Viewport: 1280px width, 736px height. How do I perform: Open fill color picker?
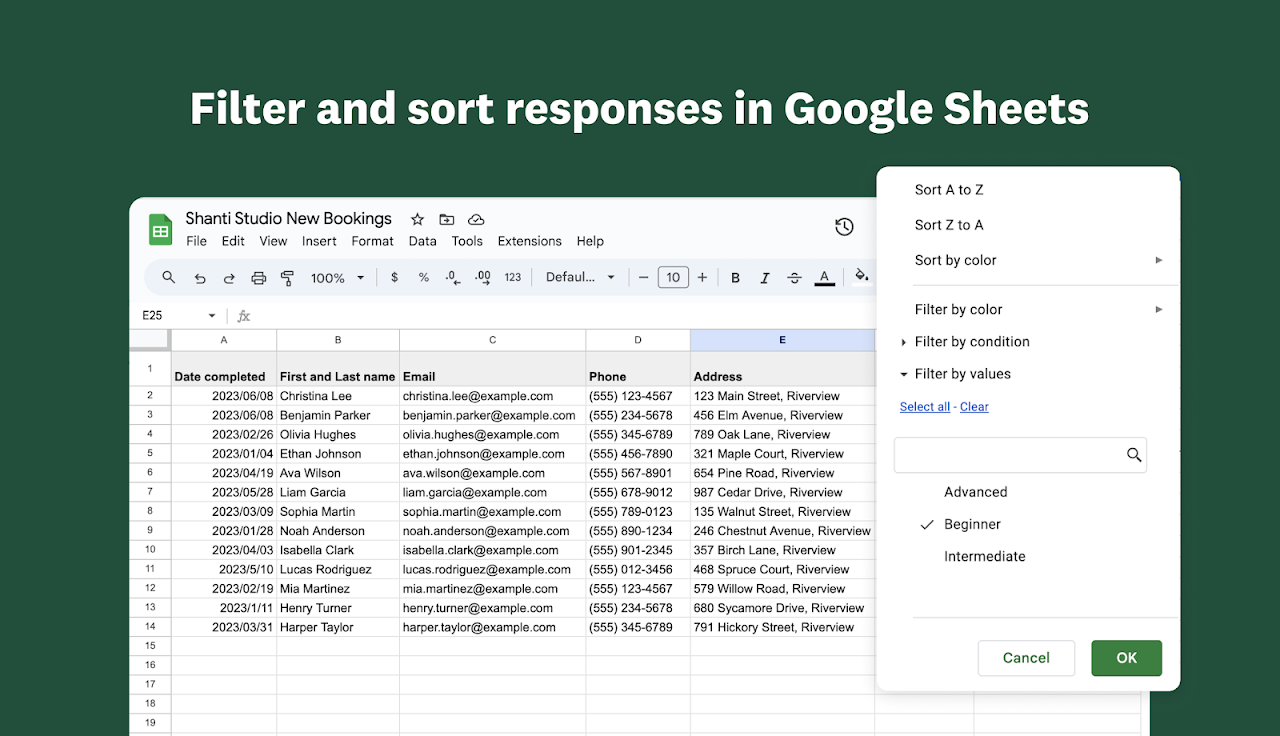861,276
